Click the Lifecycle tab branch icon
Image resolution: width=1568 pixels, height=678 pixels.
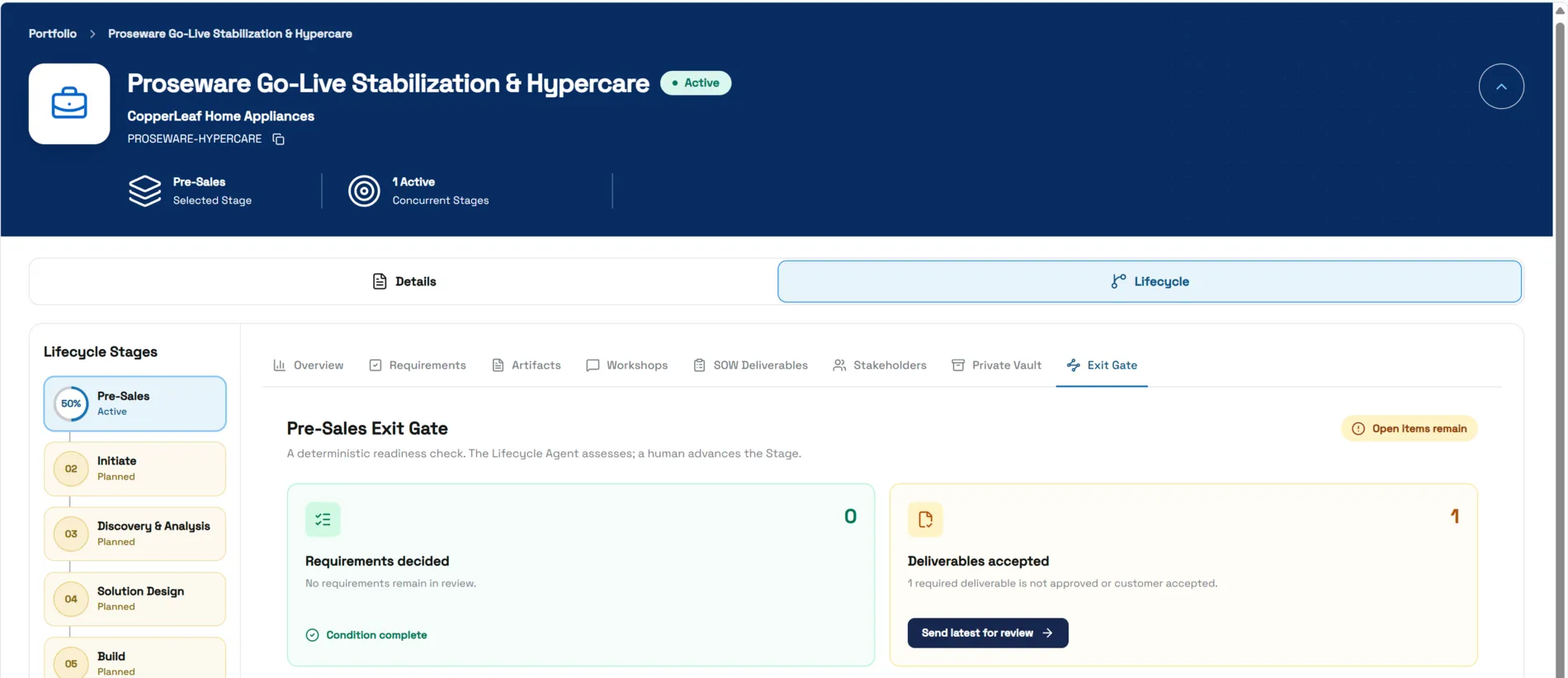[x=1118, y=281]
